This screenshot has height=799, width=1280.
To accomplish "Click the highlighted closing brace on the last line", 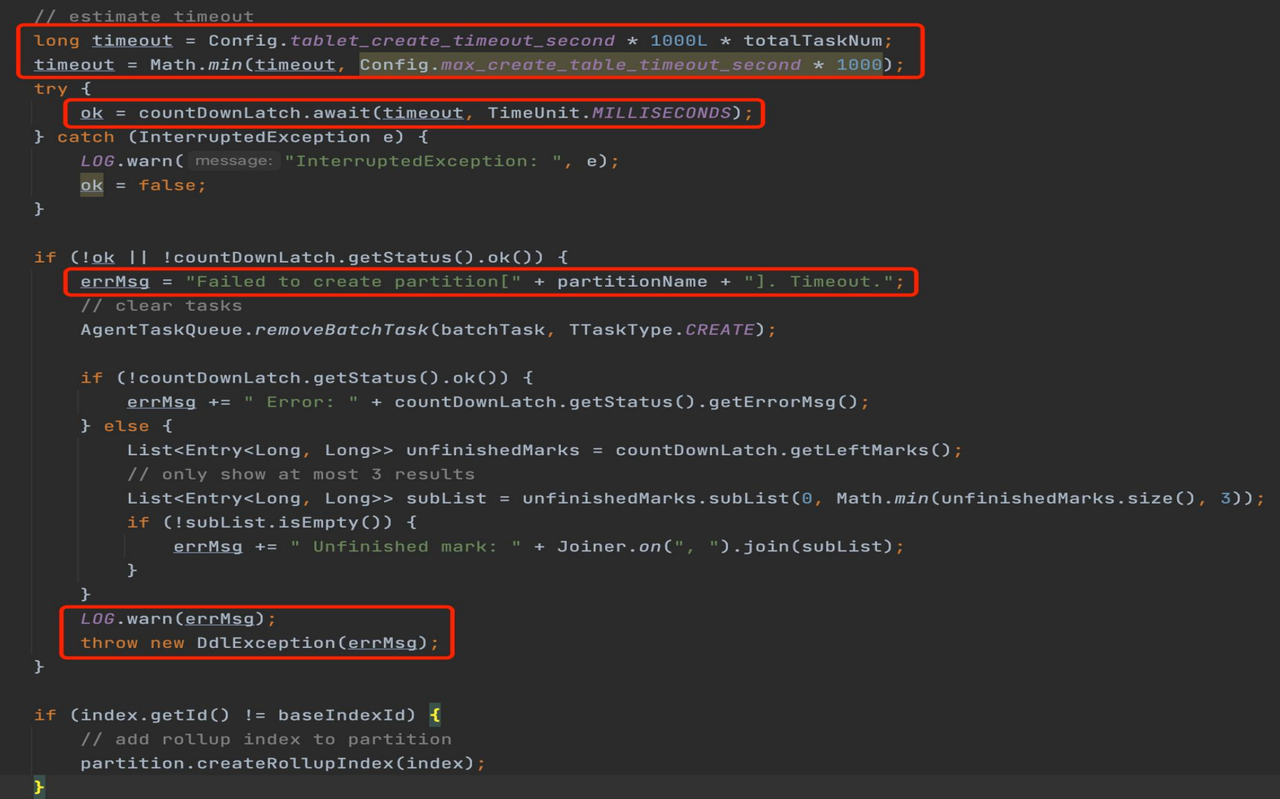I will click(39, 787).
